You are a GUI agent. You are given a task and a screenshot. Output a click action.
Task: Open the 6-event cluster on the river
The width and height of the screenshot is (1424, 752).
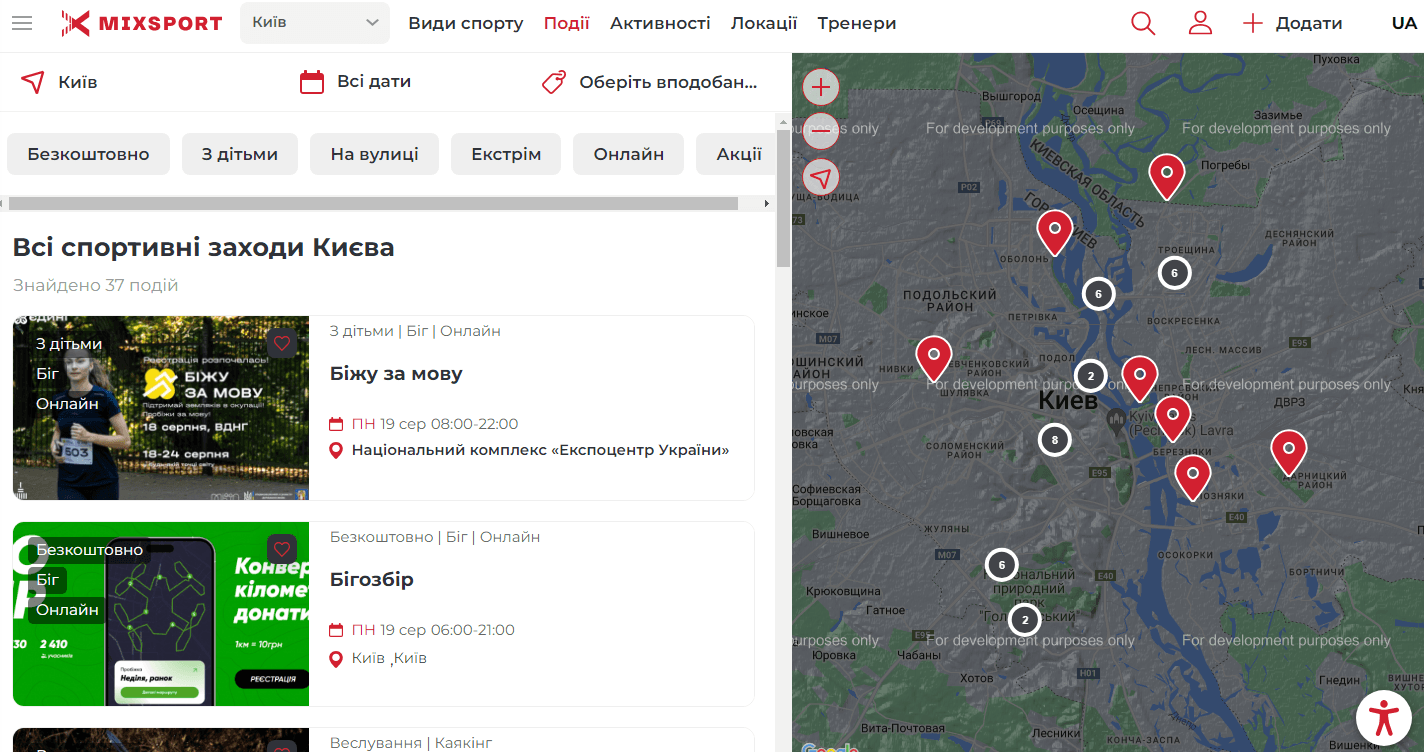coord(1098,294)
